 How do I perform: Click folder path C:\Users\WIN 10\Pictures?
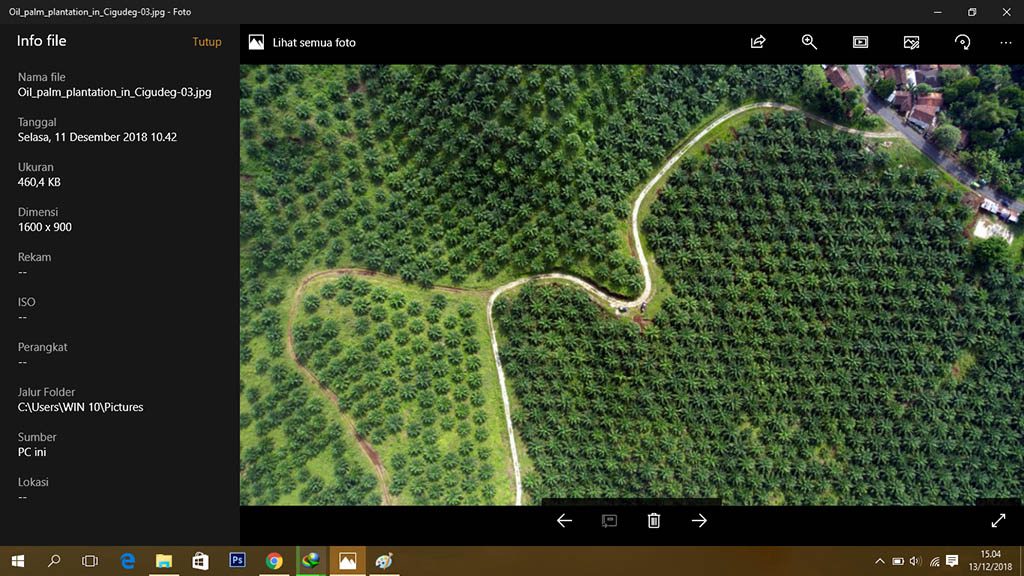[80, 407]
